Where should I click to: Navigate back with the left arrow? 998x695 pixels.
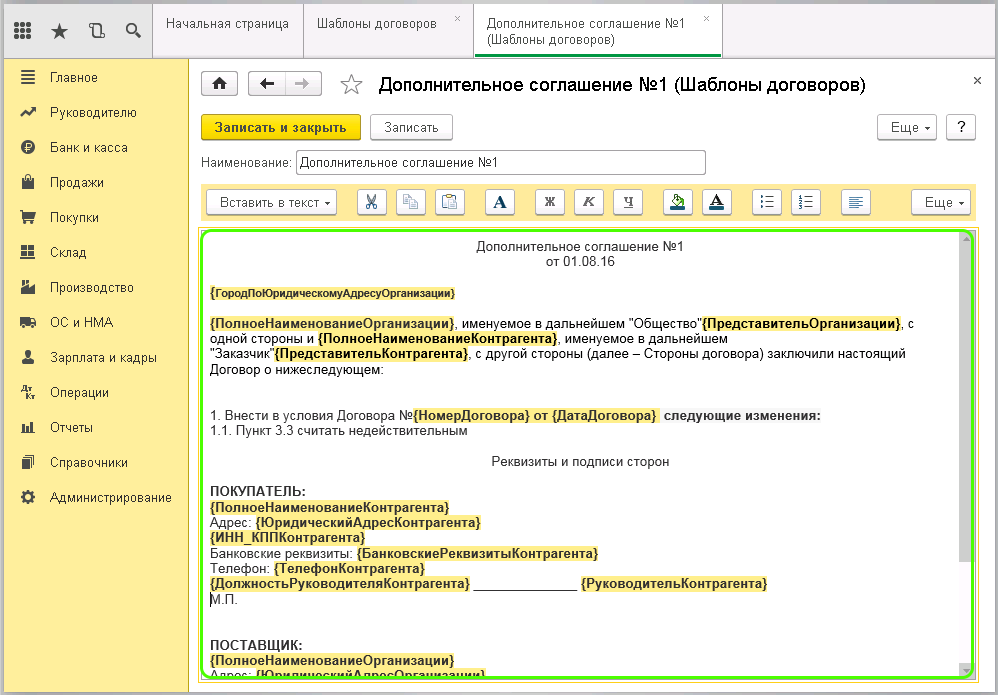click(x=267, y=84)
